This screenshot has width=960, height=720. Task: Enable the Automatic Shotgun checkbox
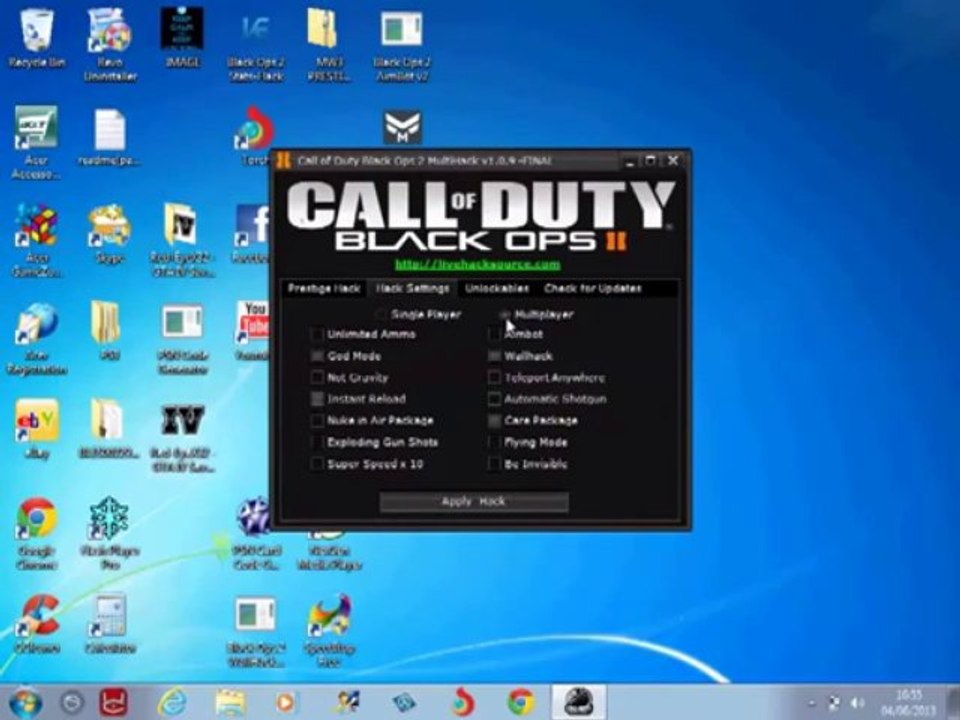tap(494, 399)
